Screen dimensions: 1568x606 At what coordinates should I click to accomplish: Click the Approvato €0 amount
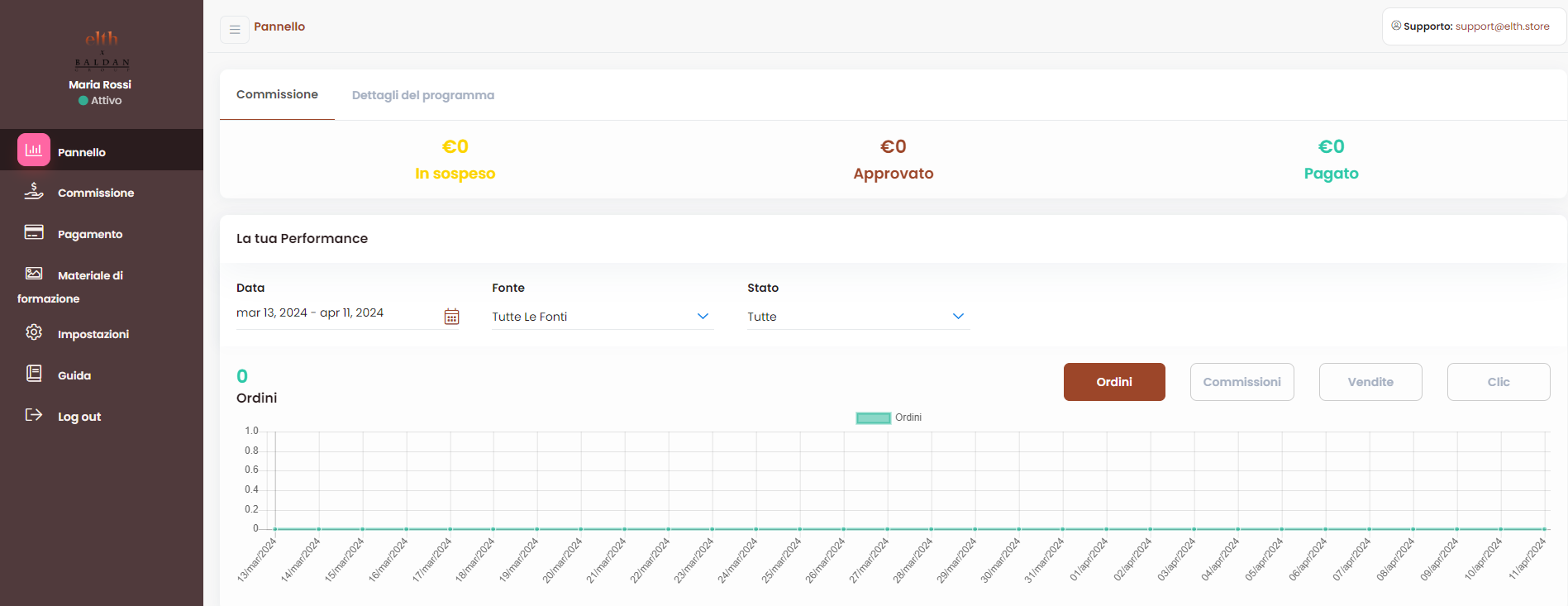(x=894, y=146)
